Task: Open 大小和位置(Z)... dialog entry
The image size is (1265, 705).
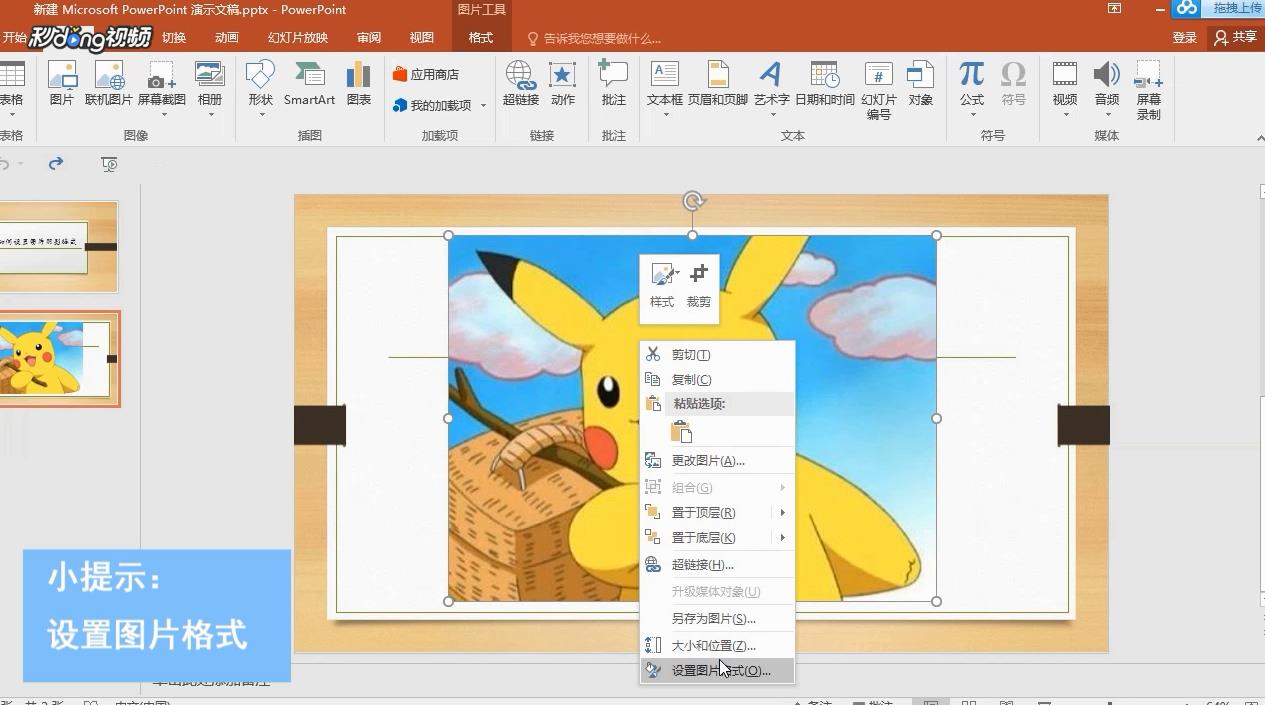Action: (x=717, y=646)
